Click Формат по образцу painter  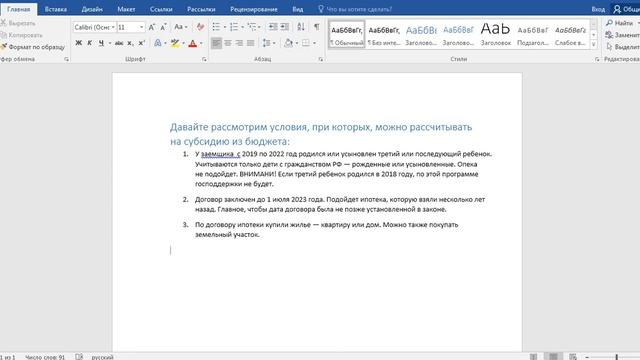click(33, 47)
